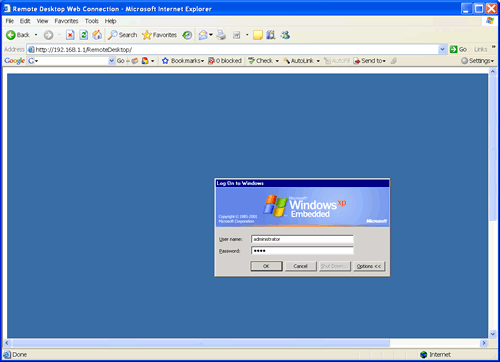Click the Research books icon
The image size is (500, 362).
click(271, 35)
